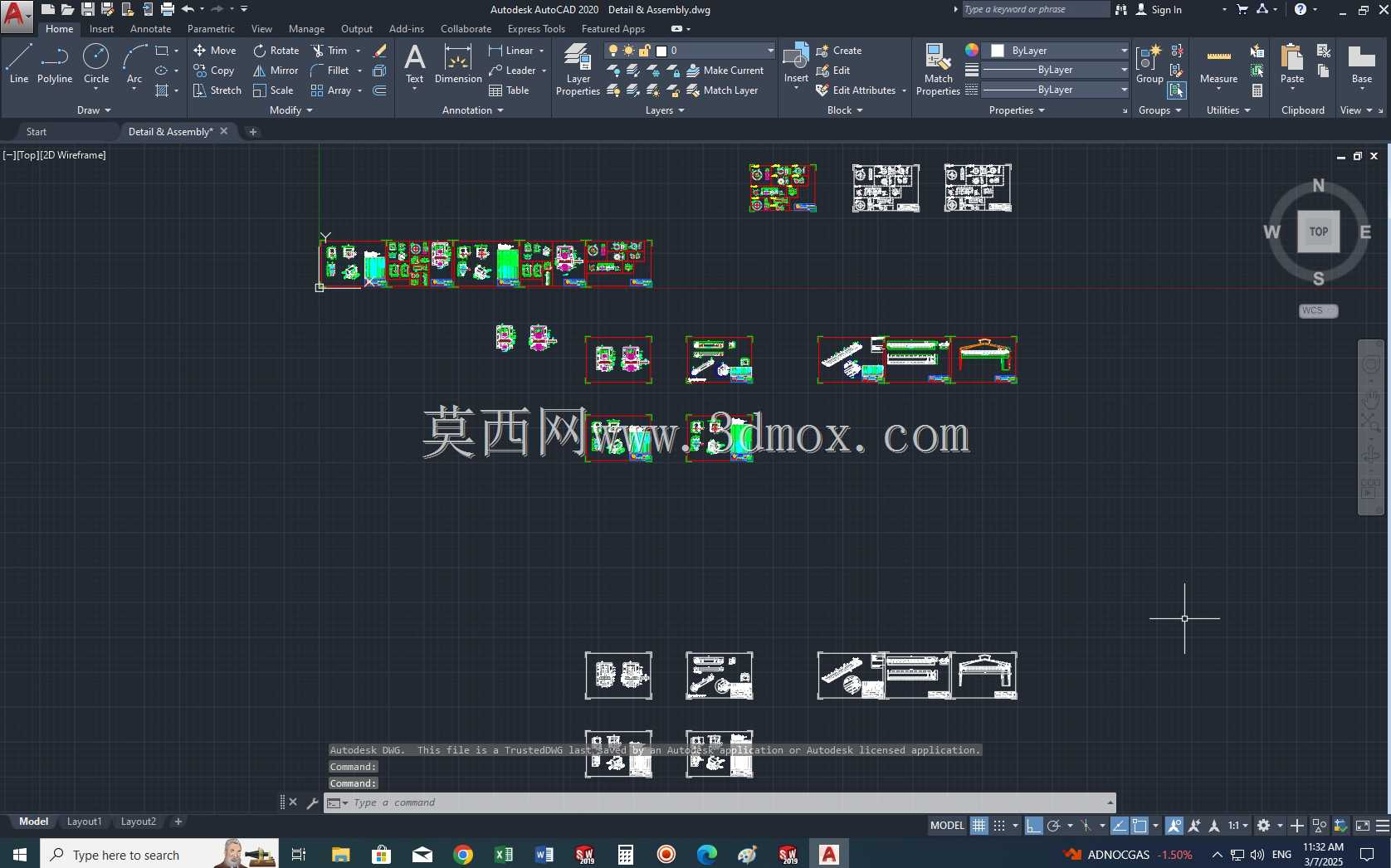Open the Insert ribbon tab
This screenshot has width=1391, height=868.
tap(101, 29)
